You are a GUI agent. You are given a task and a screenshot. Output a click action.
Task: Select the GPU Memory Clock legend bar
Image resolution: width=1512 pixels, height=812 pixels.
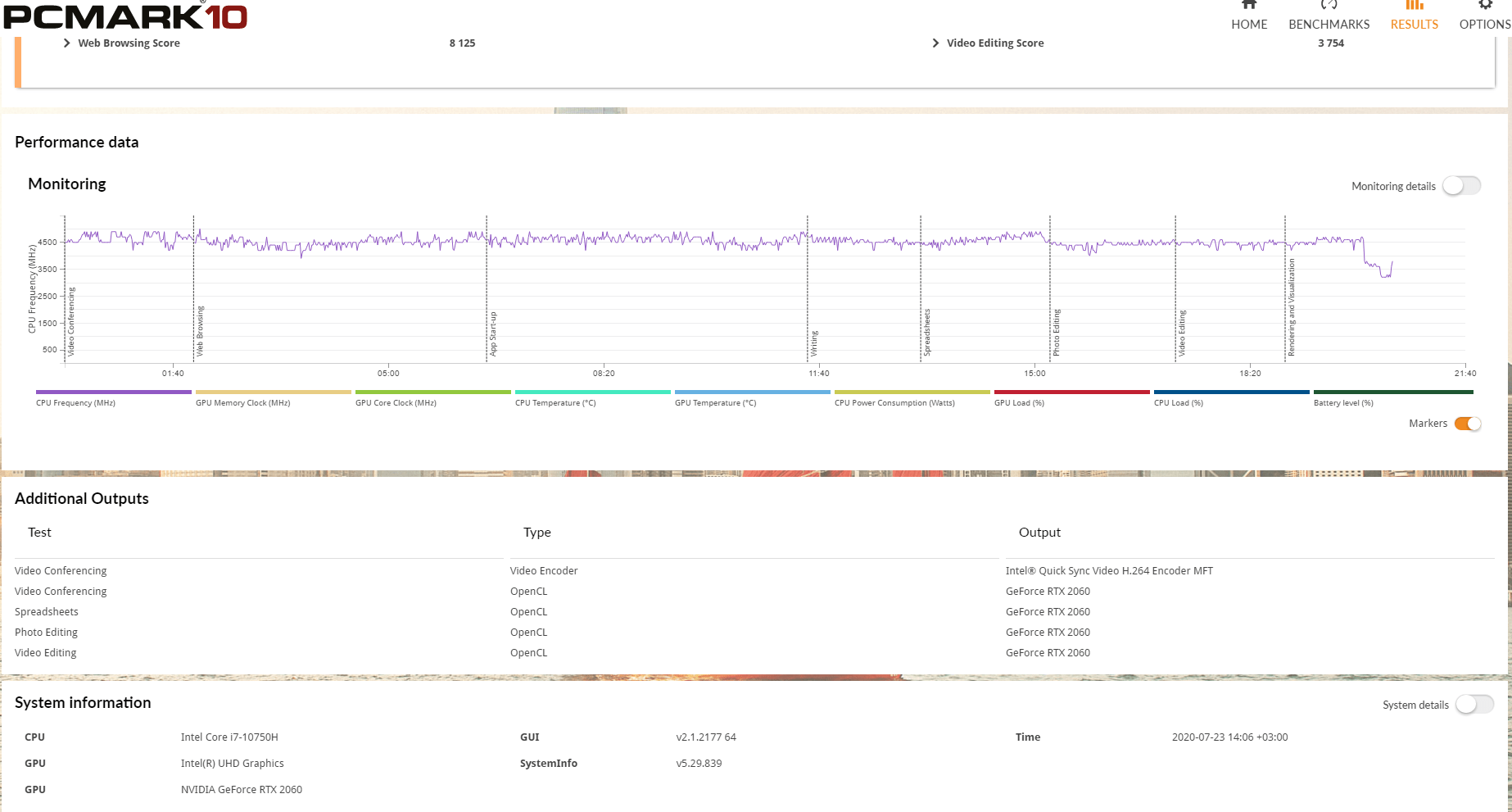tap(273, 392)
